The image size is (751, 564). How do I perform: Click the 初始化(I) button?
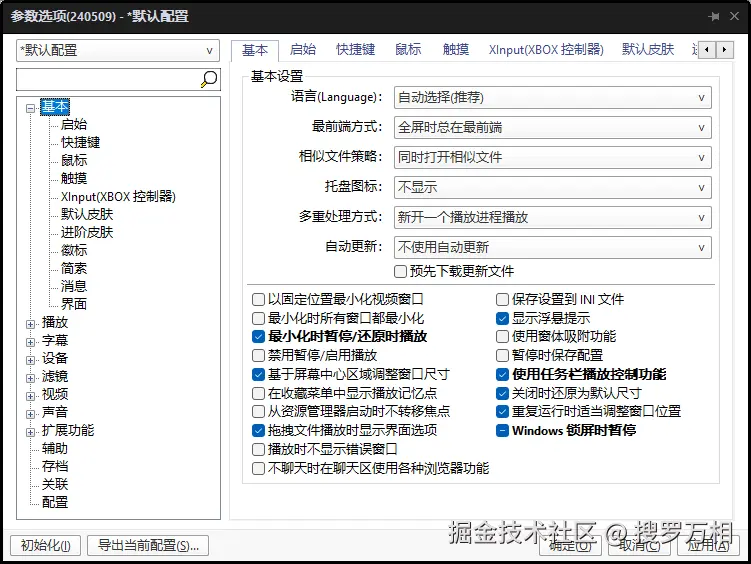(x=46, y=545)
